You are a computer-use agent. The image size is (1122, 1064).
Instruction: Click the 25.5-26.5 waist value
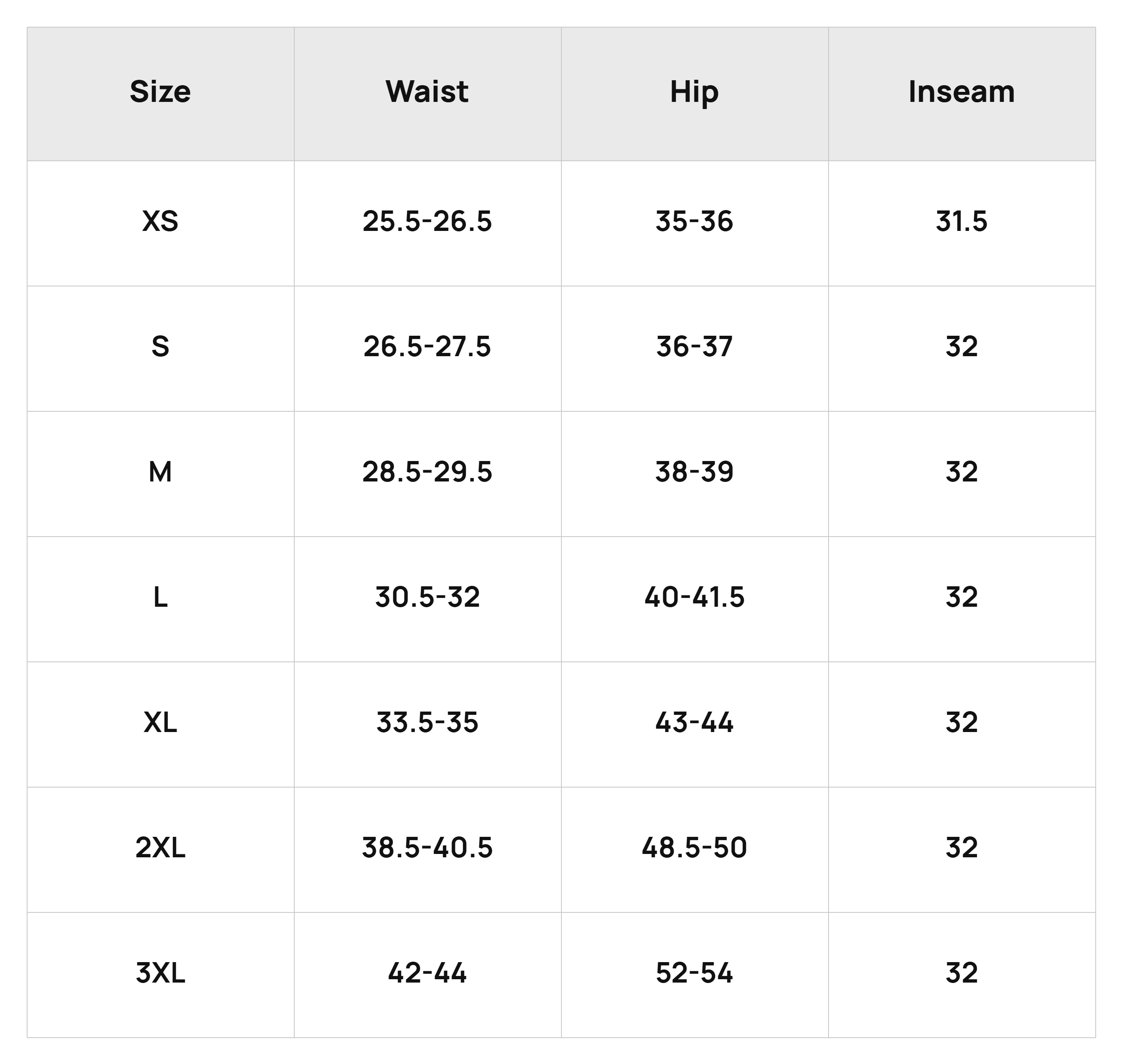click(x=427, y=221)
